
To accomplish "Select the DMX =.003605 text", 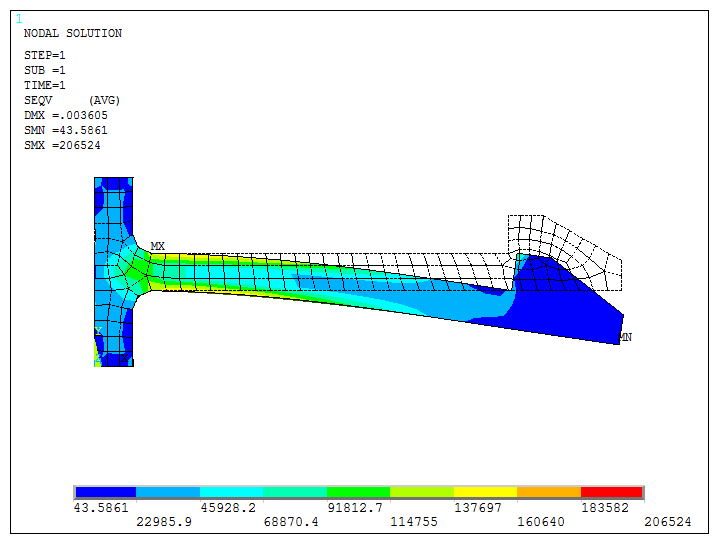I will click(x=65, y=116).
